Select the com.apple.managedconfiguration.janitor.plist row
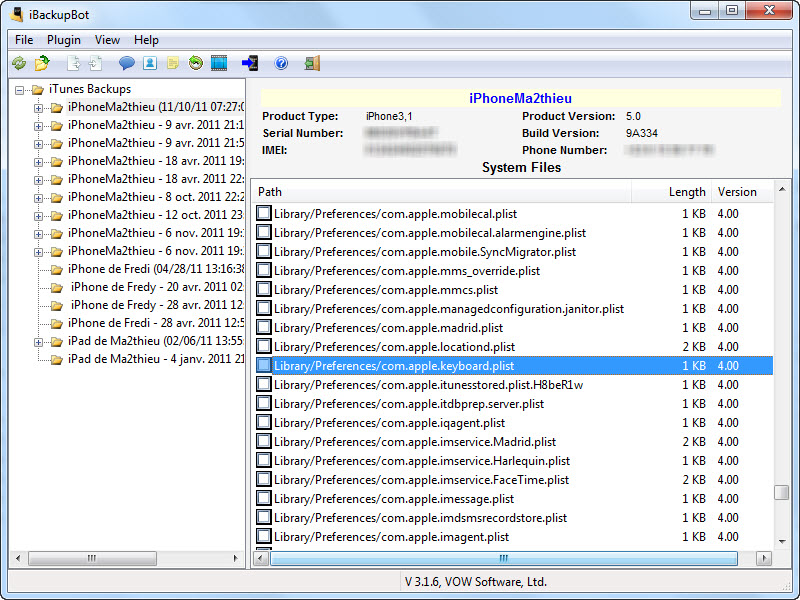This screenshot has width=800, height=600. click(513, 309)
